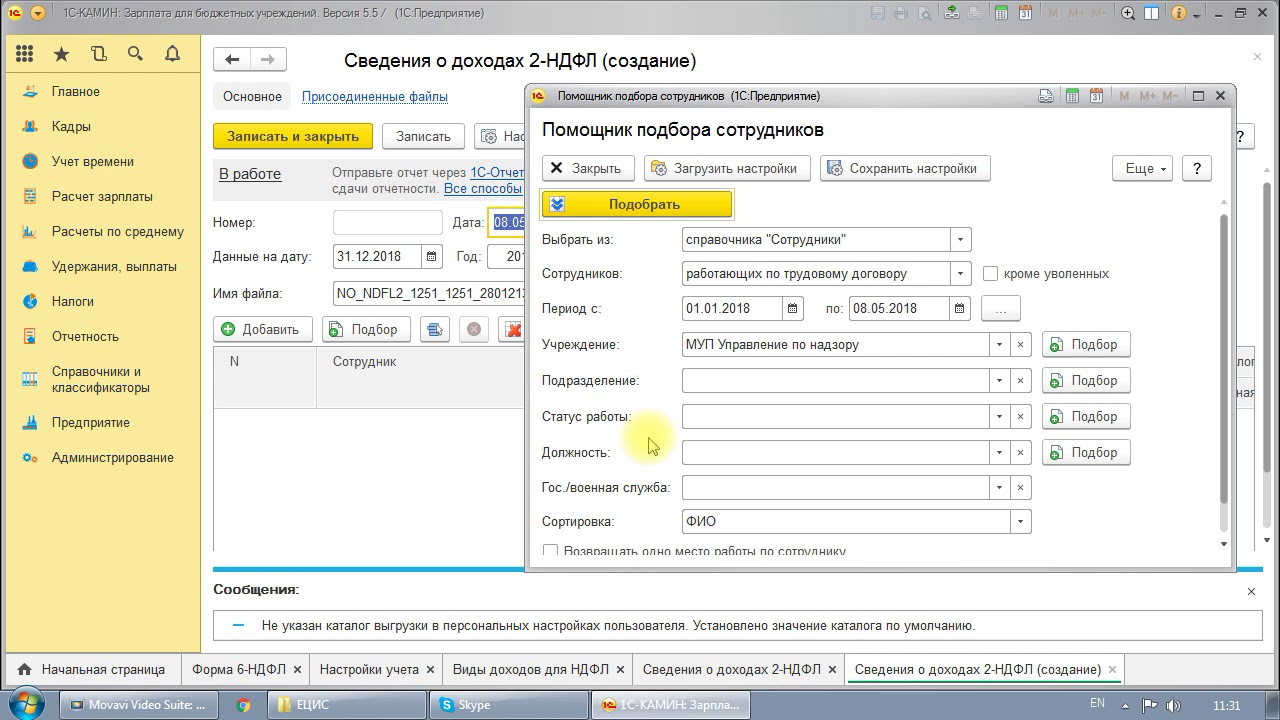Open calendar for the по date field

[x=960, y=309]
